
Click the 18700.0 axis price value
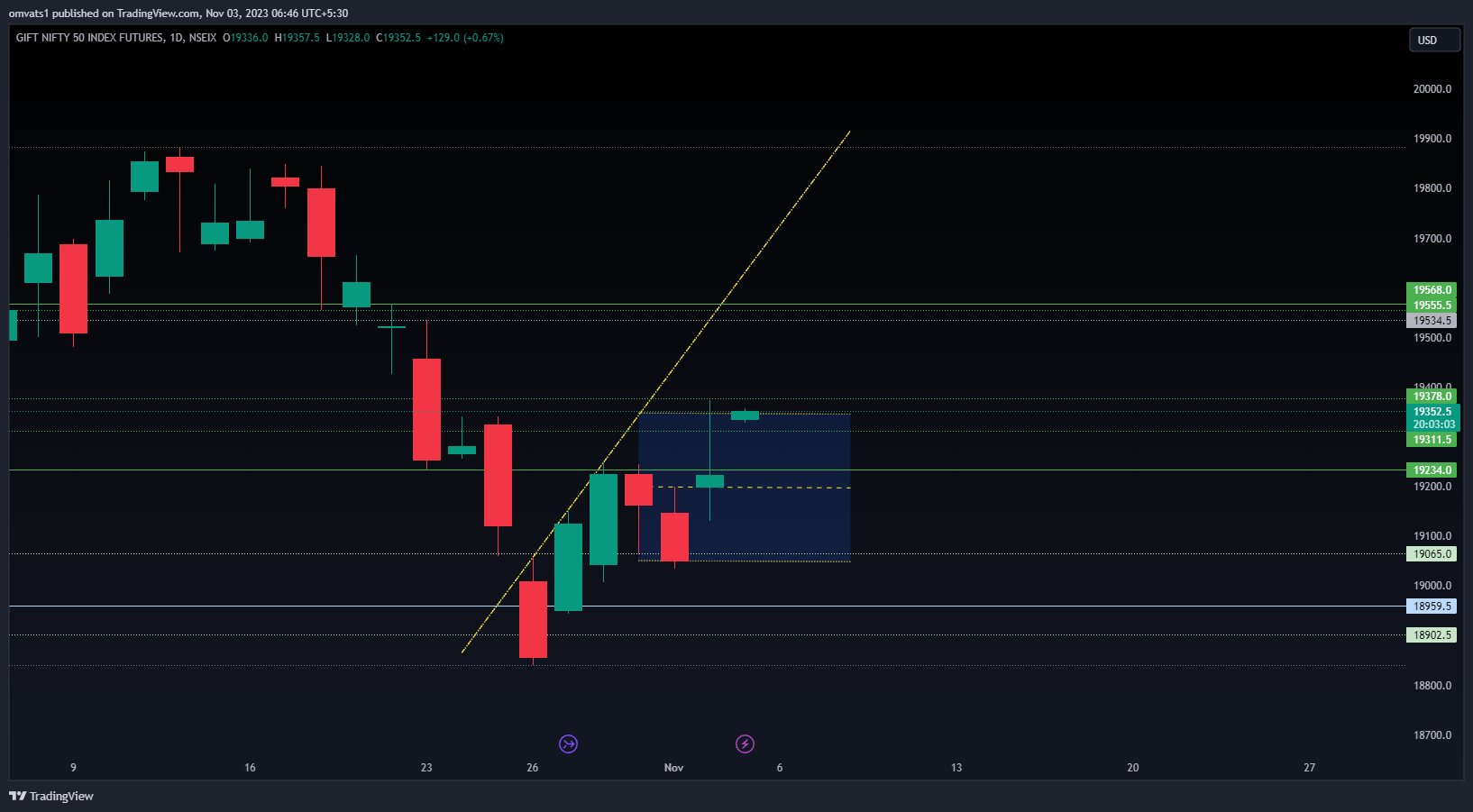tap(1432, 735)
